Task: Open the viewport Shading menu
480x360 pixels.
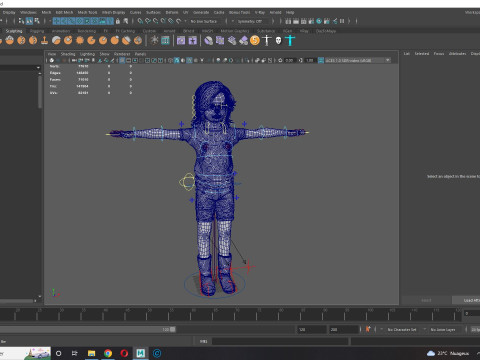Action: 68,54
